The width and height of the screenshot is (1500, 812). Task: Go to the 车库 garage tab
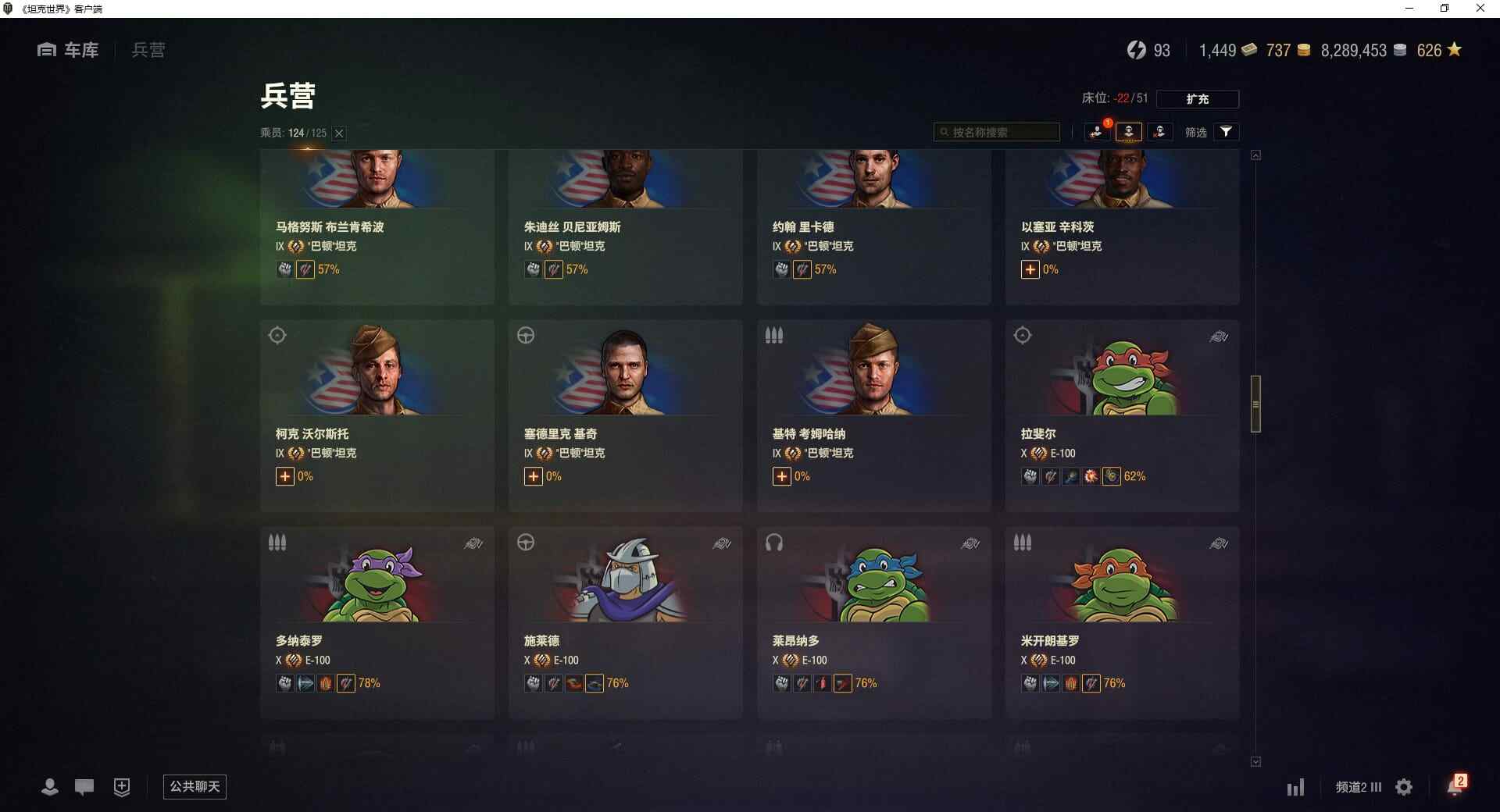pyautogui.click(x=68, y=50)
